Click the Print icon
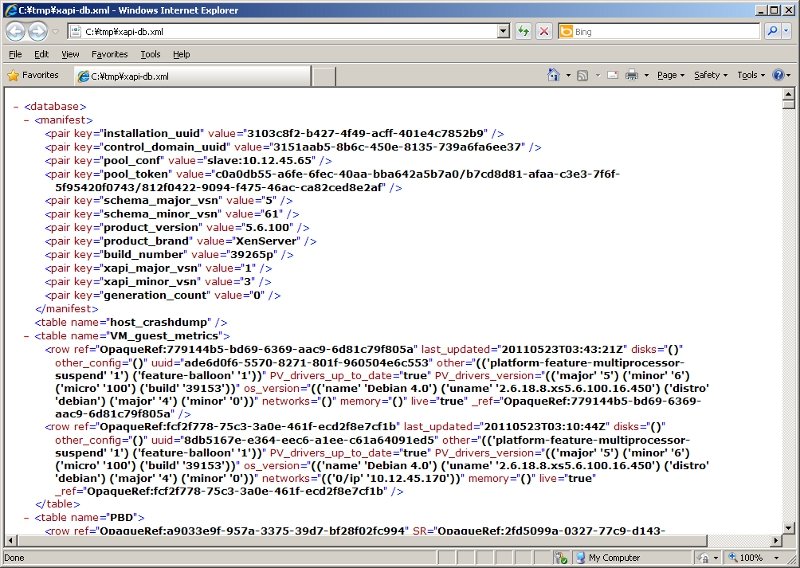Screen dimensions: 800x568 pyautogui.click(x=632, y=75)
